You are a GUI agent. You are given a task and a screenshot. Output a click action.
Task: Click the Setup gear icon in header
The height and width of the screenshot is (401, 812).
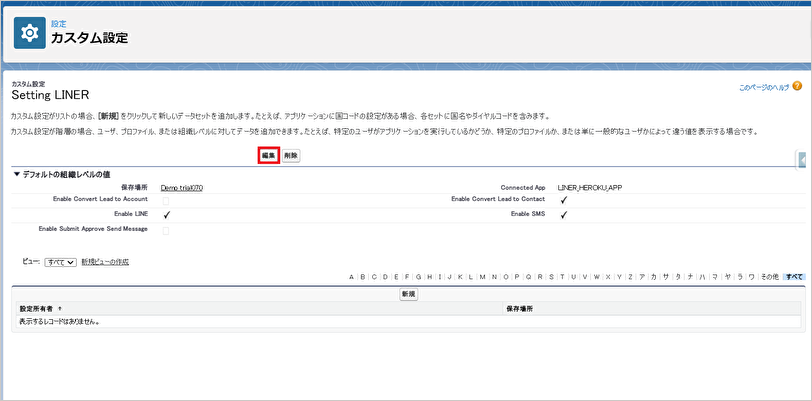tap(30, 33)
